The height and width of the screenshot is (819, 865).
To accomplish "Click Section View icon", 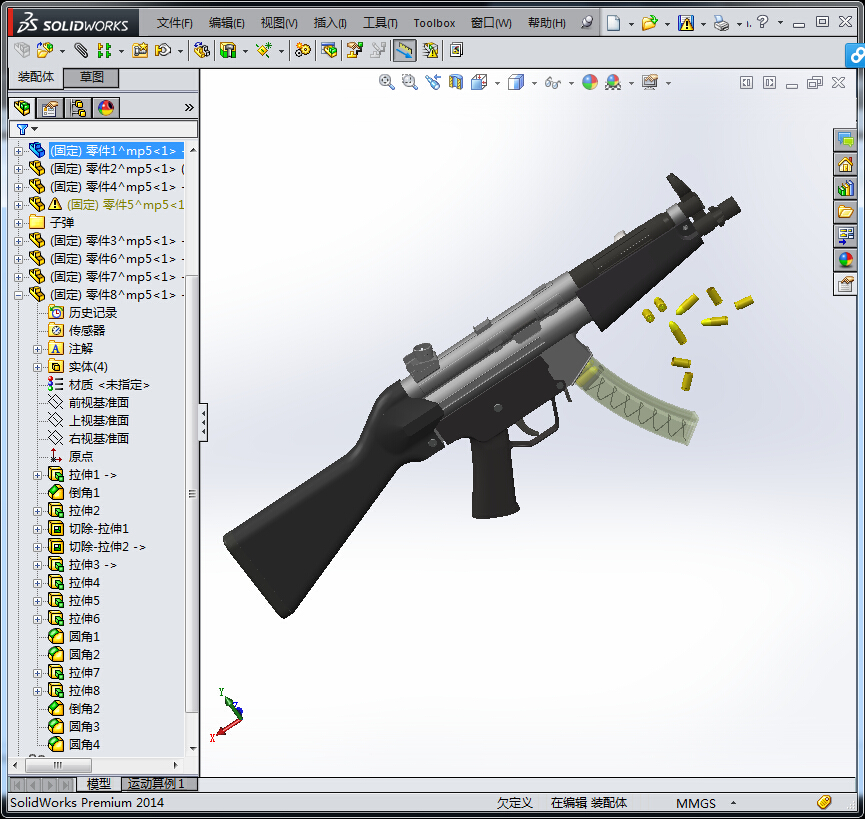I will click(x=456, y=83).
